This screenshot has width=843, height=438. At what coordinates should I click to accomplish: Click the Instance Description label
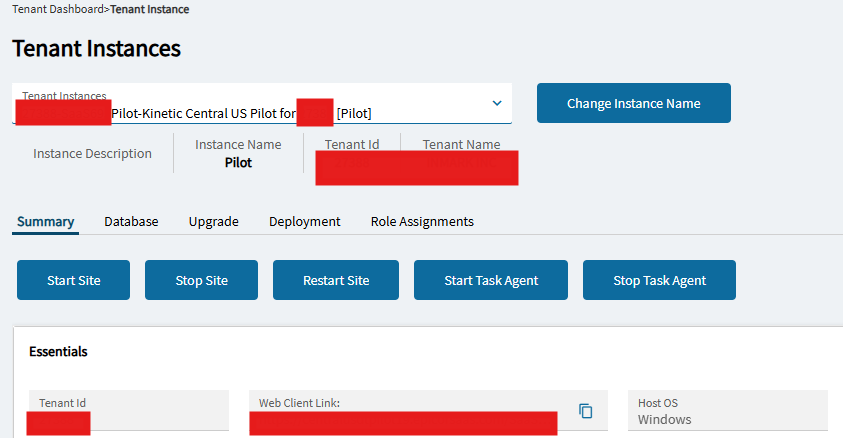click(x=92, y=153)
